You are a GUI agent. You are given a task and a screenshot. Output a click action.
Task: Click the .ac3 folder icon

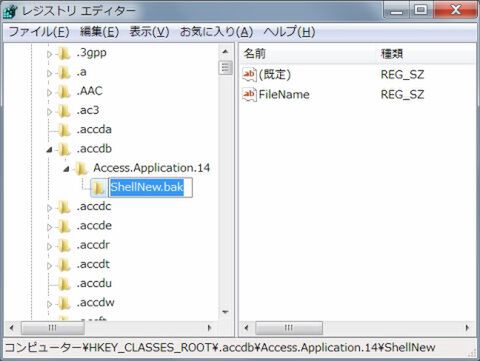point(64,111)
